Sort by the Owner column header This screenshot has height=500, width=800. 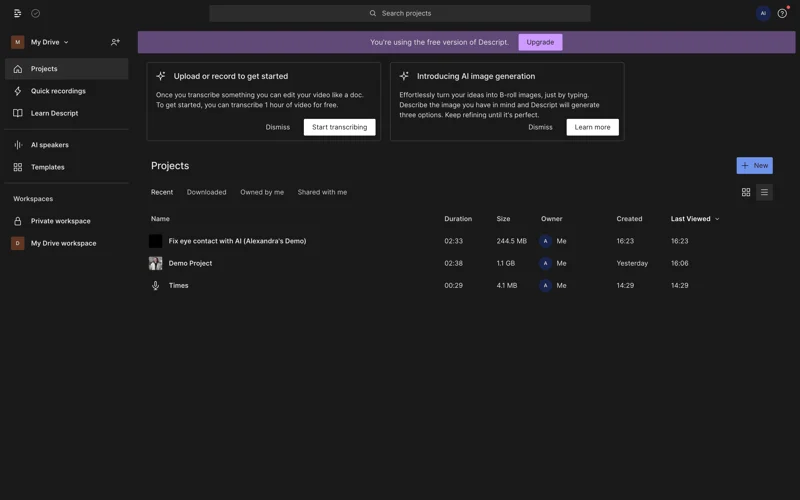tap(552, 219)
